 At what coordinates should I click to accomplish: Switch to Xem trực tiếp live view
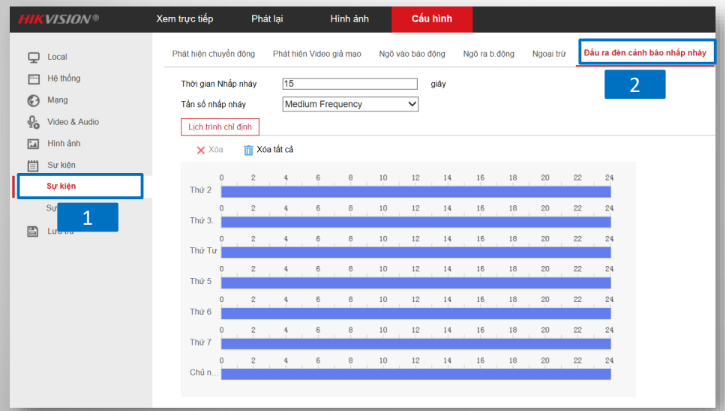click(x=186, y=19)
